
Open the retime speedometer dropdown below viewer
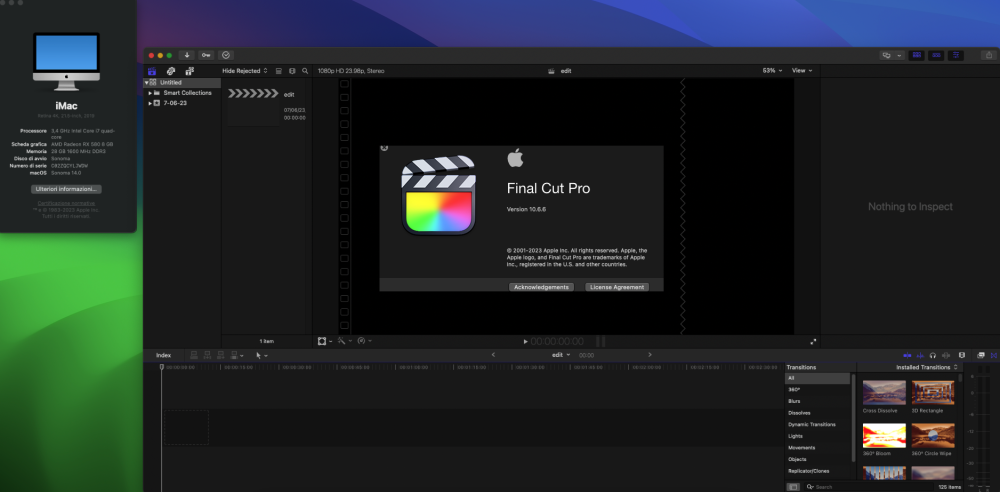tap(364, 341)
